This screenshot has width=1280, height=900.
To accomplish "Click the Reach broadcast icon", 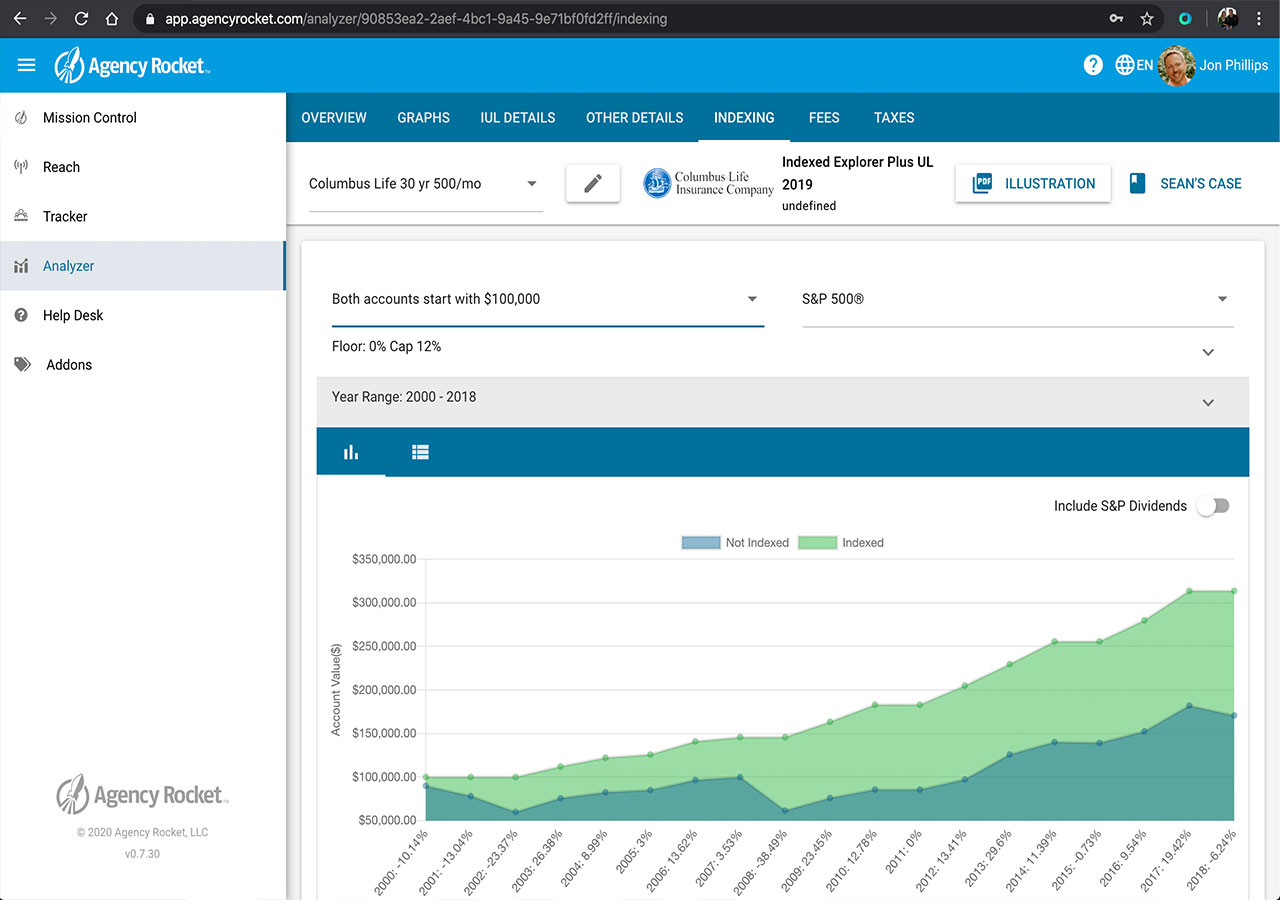I will pyautogui.click(x=21, y=167).
